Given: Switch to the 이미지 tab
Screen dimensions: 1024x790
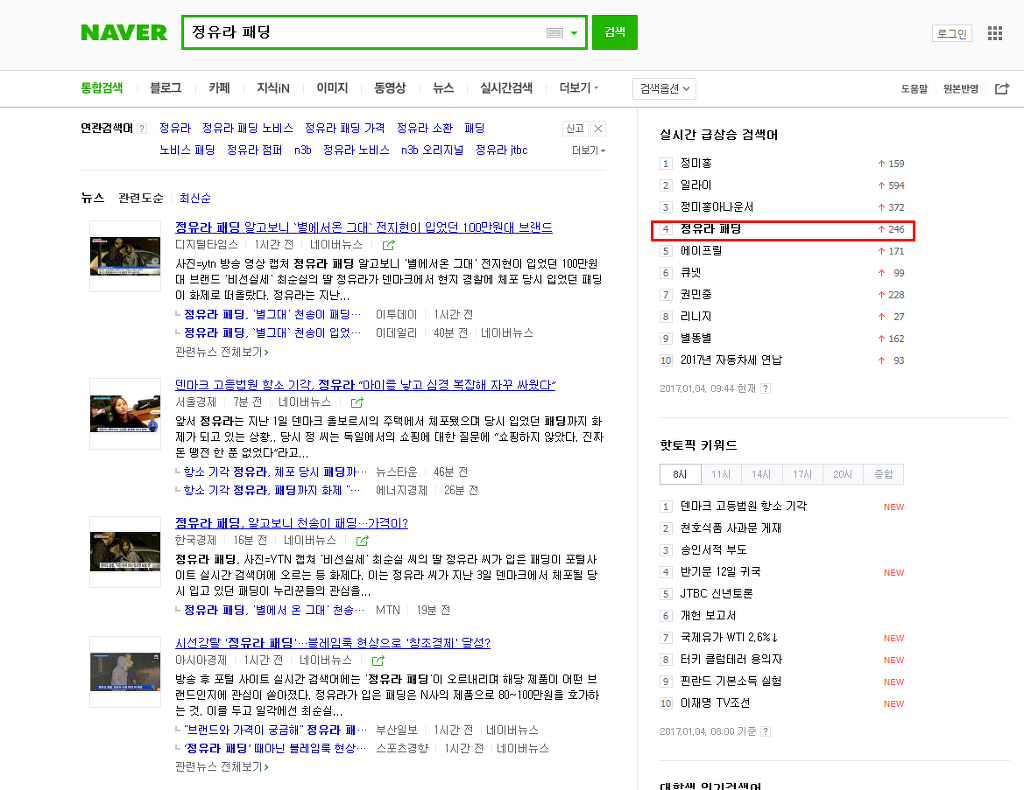Looking at the screenshot, I should (x=332, y=88).
